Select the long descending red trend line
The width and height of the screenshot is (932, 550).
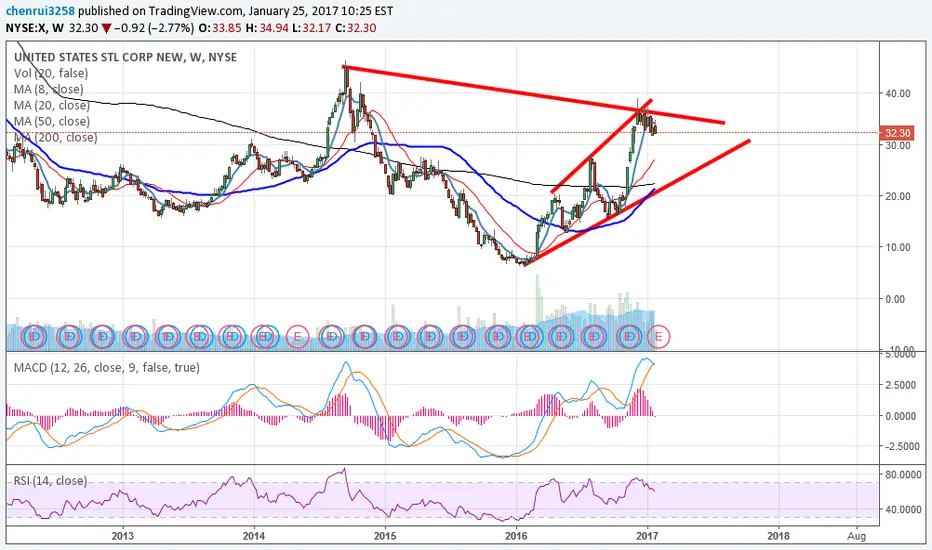pyautogui.click(x=535, y=95)
